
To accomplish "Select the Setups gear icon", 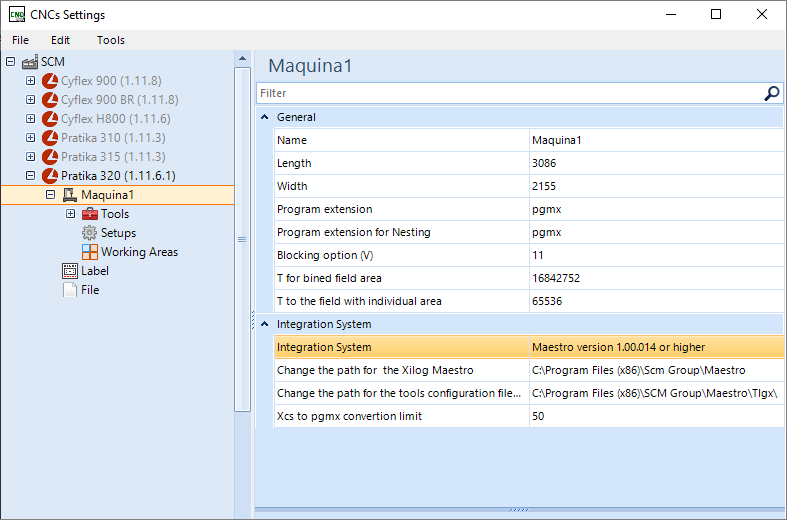I will (90, 233).
